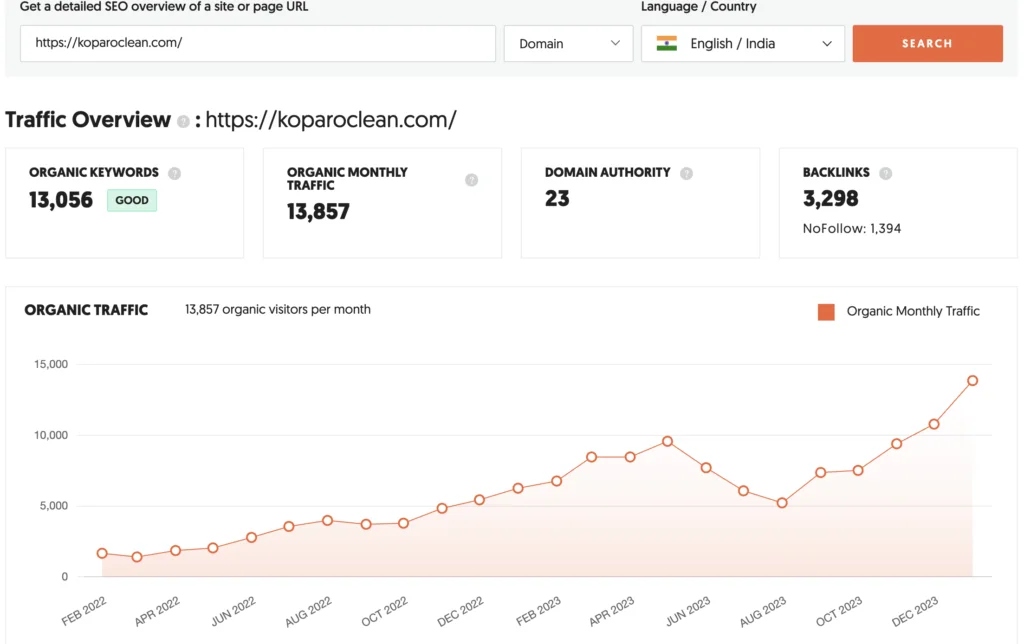
Task: Click the 3,298 backlinks value
Action: point(830,199)
